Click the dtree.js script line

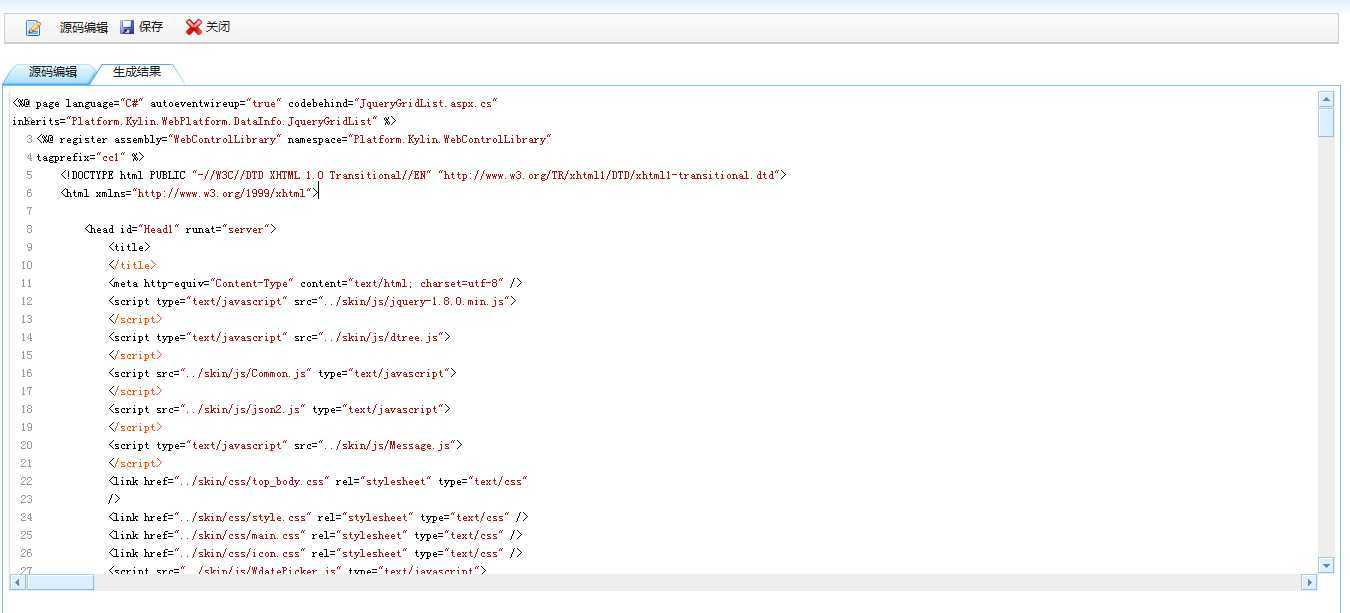pyautogui.click(x=279, y=337)
